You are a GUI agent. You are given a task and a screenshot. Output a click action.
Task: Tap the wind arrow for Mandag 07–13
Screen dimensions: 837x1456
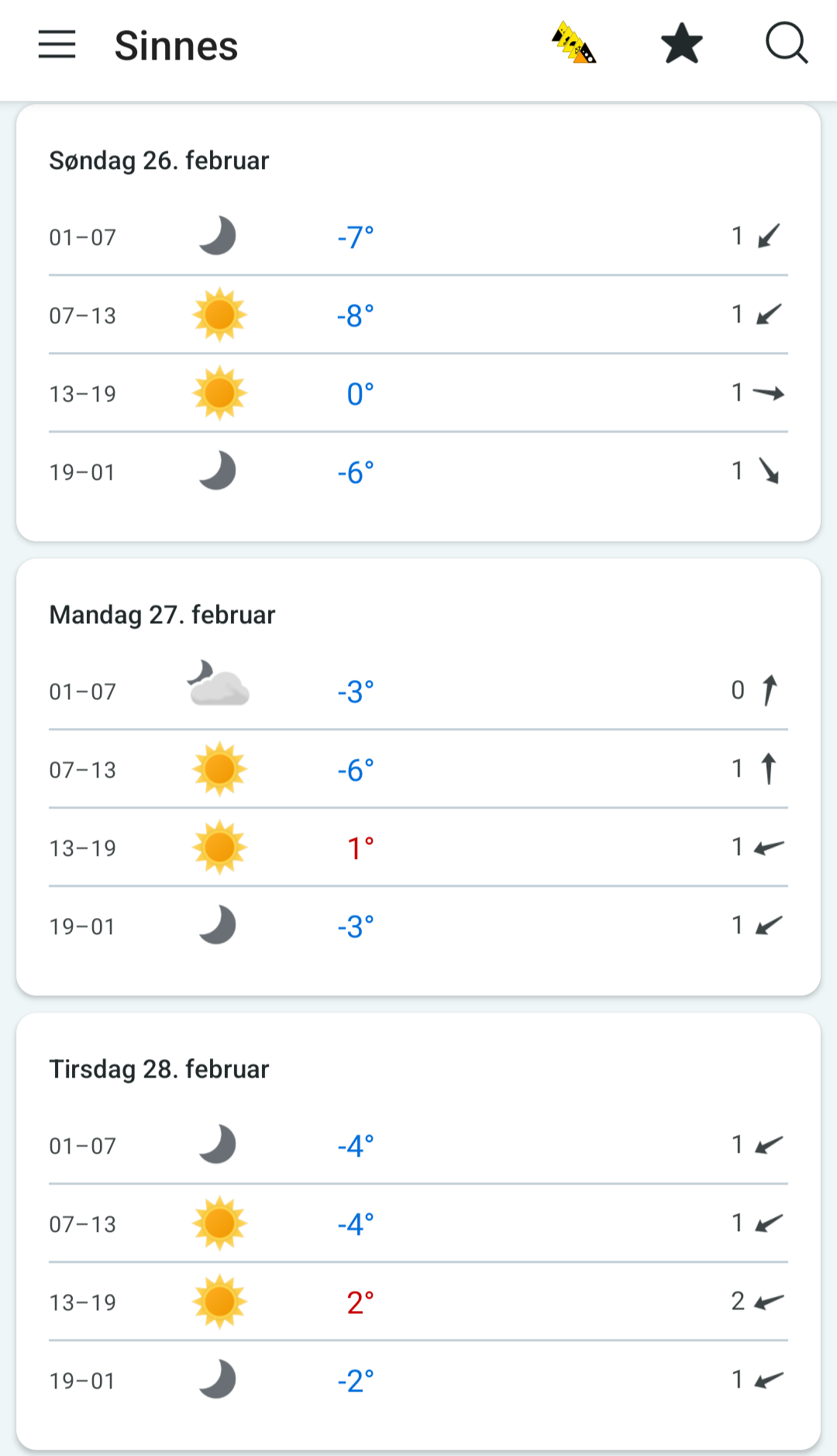(x=768, y=769)
